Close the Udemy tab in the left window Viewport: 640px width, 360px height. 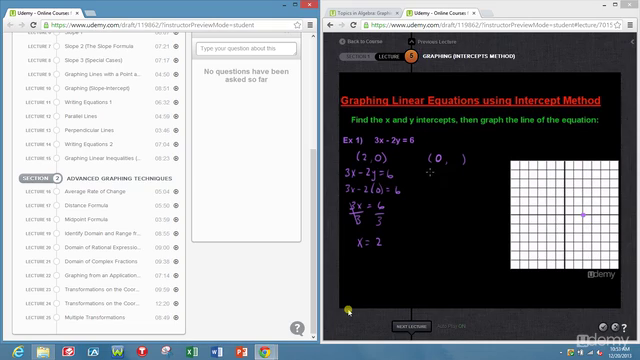pos(77,13)
